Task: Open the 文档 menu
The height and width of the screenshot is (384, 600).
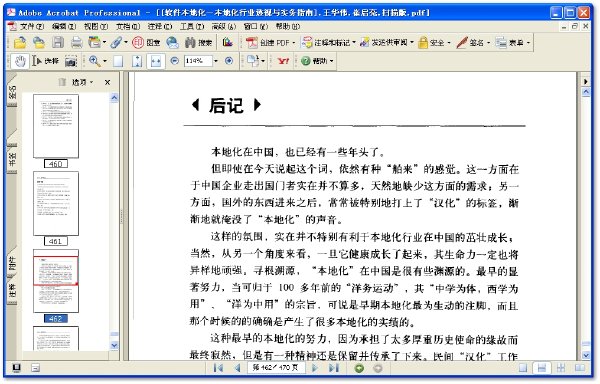Action: (x=128, y=26)
